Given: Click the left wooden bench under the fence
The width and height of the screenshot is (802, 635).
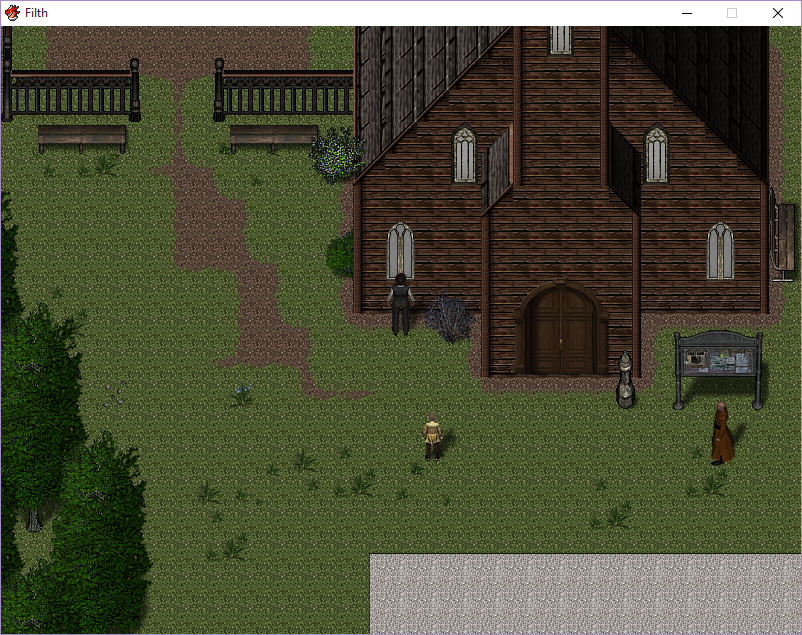Looking at the screenshot, I should tap(82, 138).
